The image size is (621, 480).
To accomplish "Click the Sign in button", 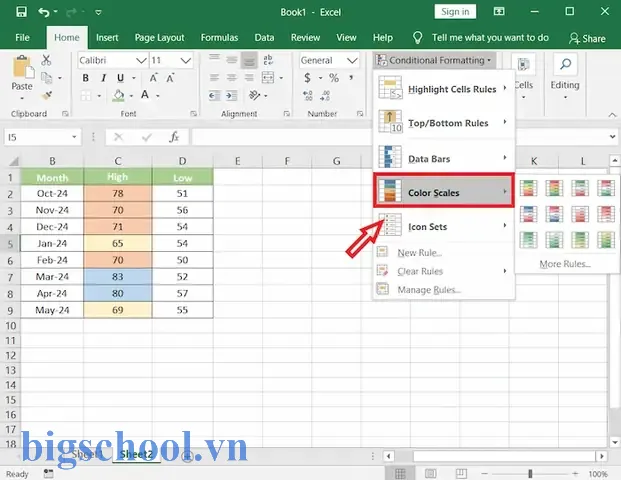I will click(455, 11).
